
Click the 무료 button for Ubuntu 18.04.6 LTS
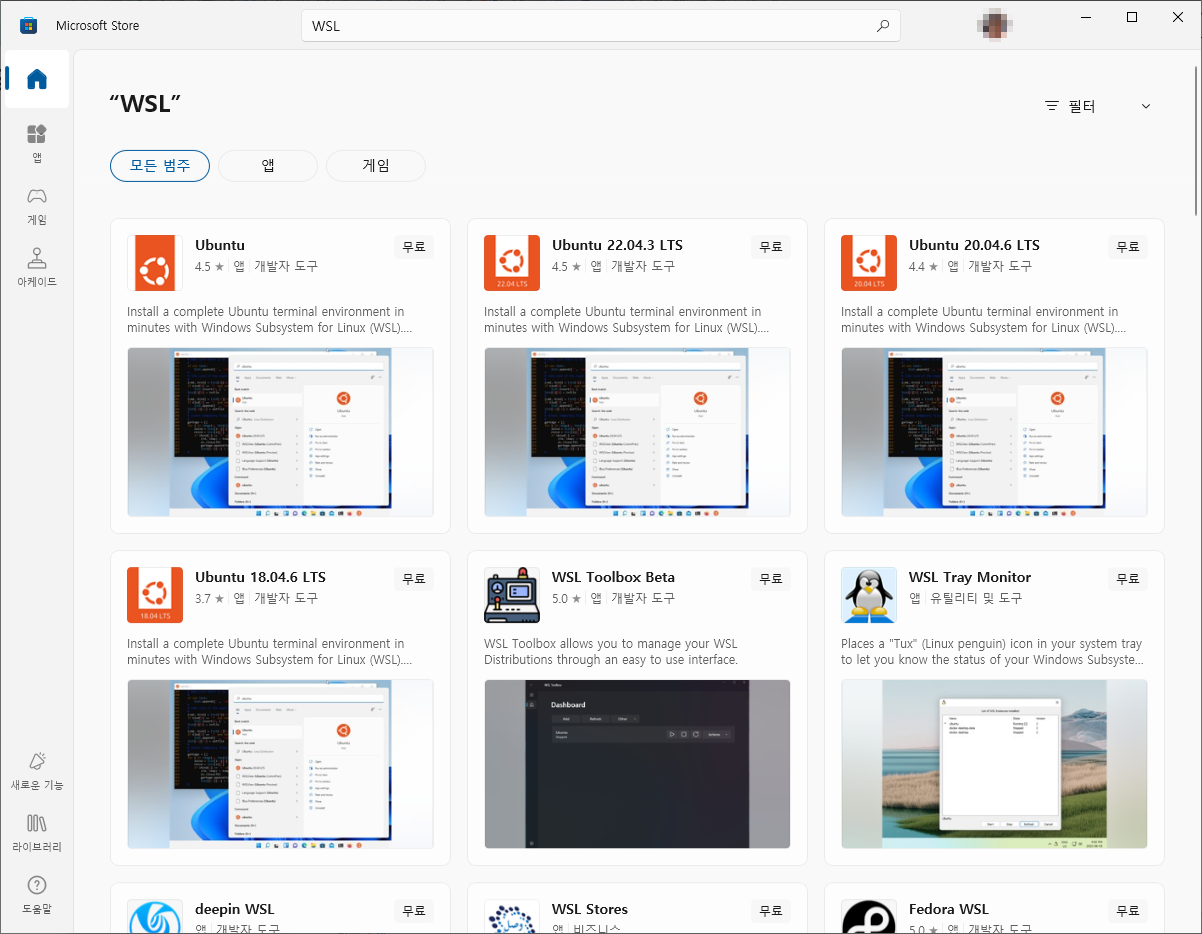(414, 579)
